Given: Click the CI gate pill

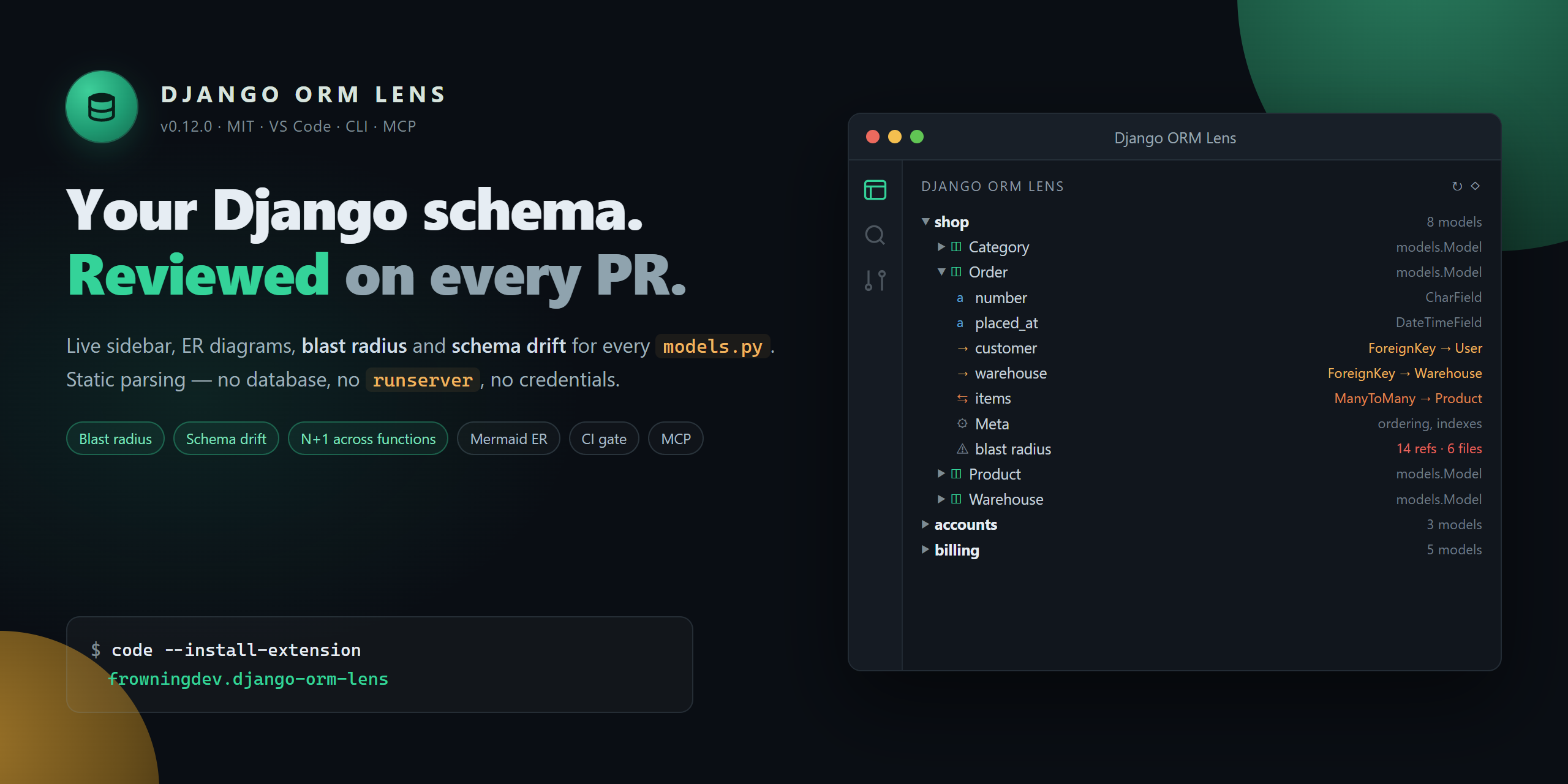Looking at the screenshot, I should tap(604, 439).
